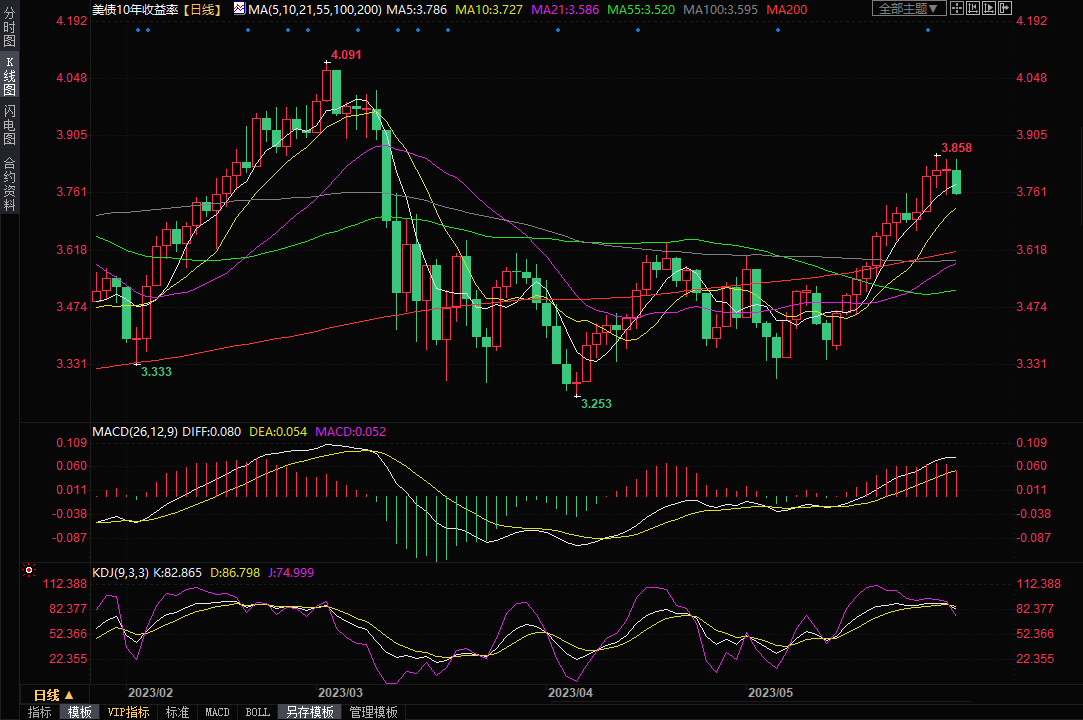Click the first layout icon beside 全部主题
This screenshot has height=720, width=1083.
tap(957, 9)
